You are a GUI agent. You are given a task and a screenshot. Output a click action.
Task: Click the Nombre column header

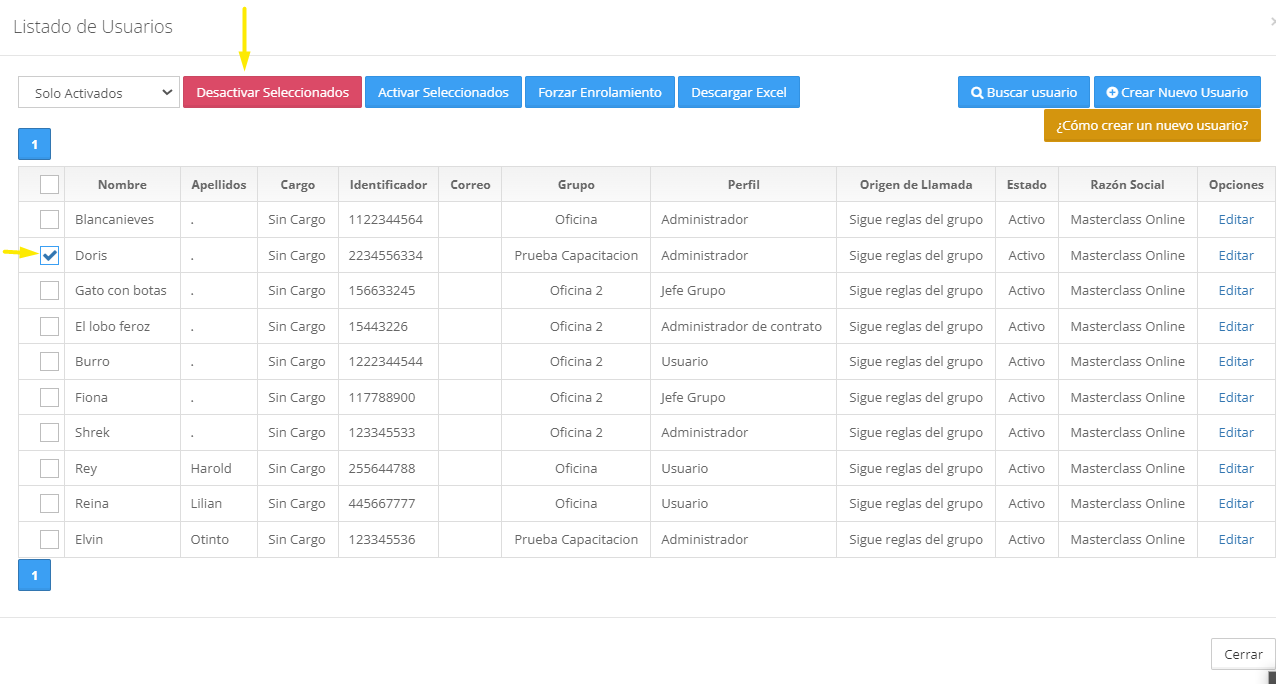(x=122, y=185)
